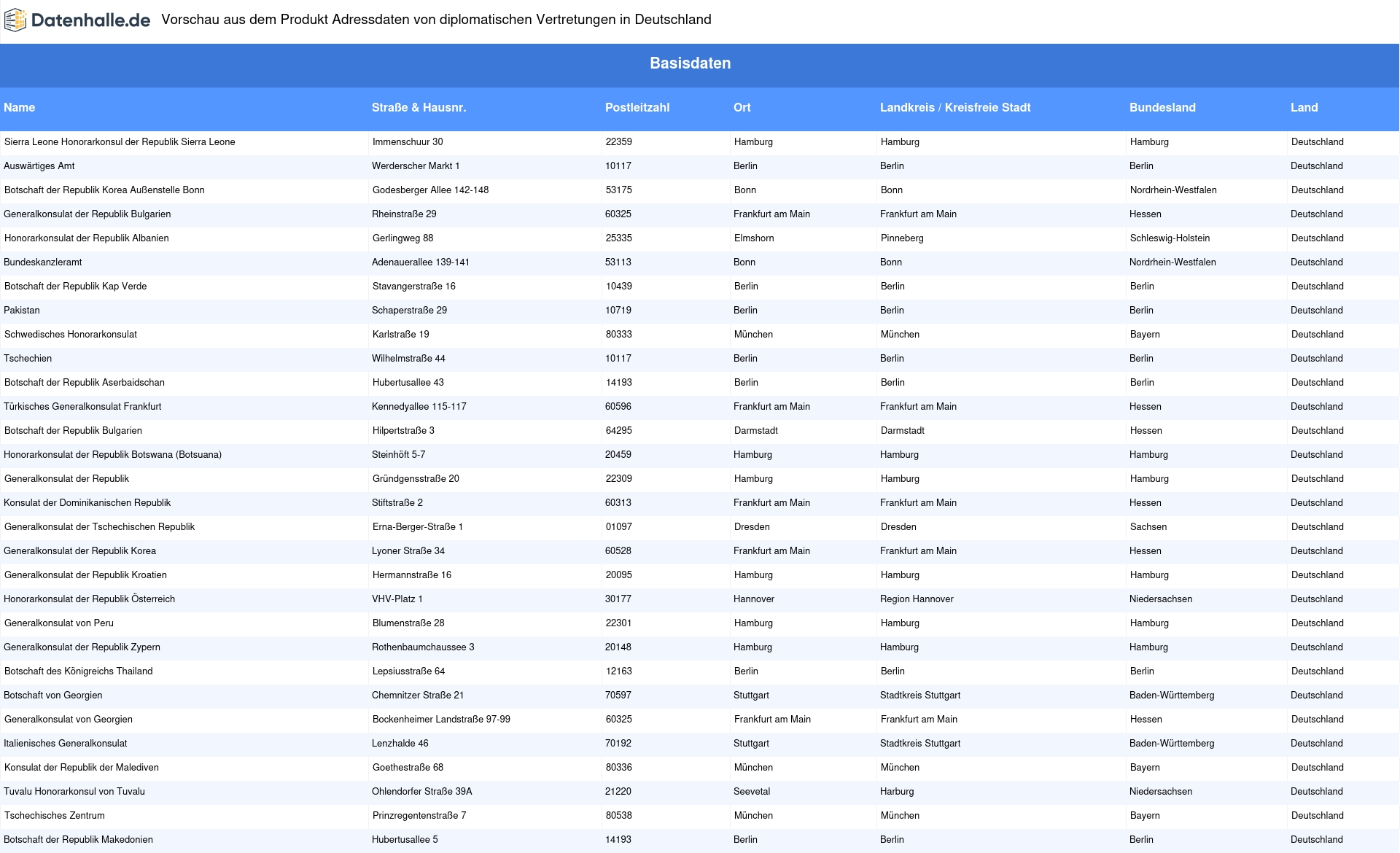Select the address Ohlendorfer Straße 39A
Viewport: 1400px width, 853px height.
[x=422, y=791]
